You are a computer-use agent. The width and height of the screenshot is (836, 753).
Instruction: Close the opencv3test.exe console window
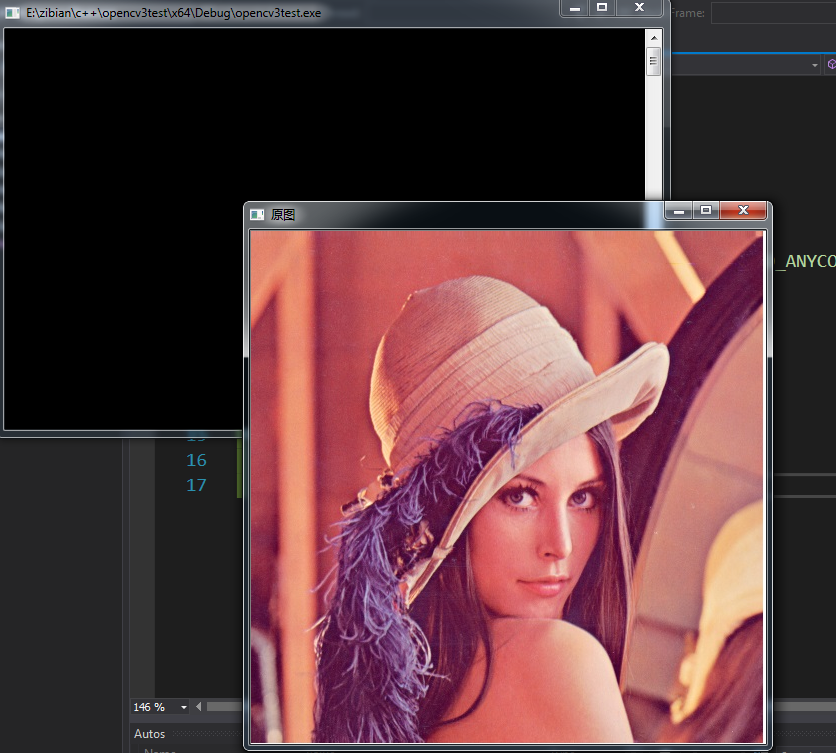640,8
